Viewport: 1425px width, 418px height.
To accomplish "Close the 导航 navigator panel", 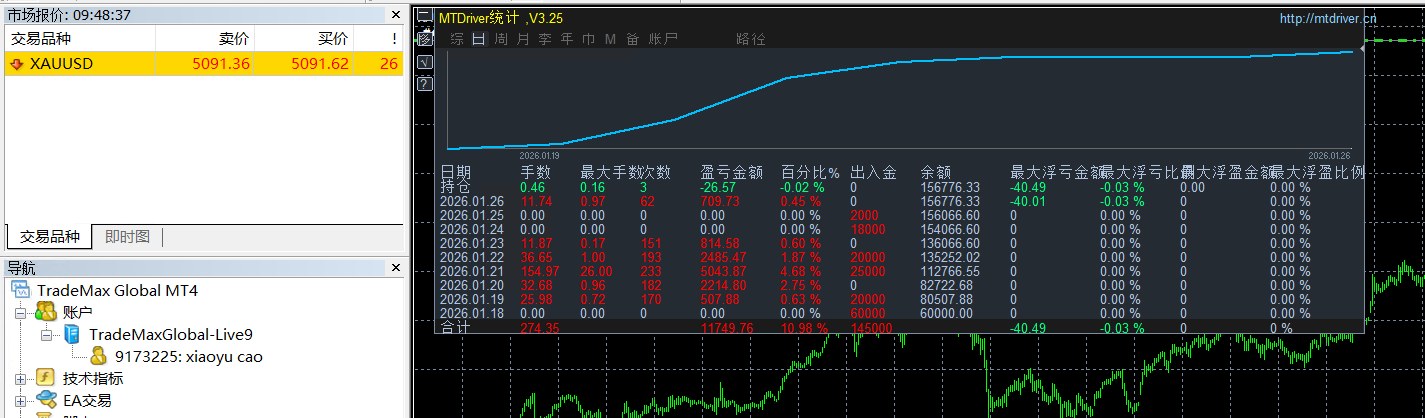I will [396, 268].
